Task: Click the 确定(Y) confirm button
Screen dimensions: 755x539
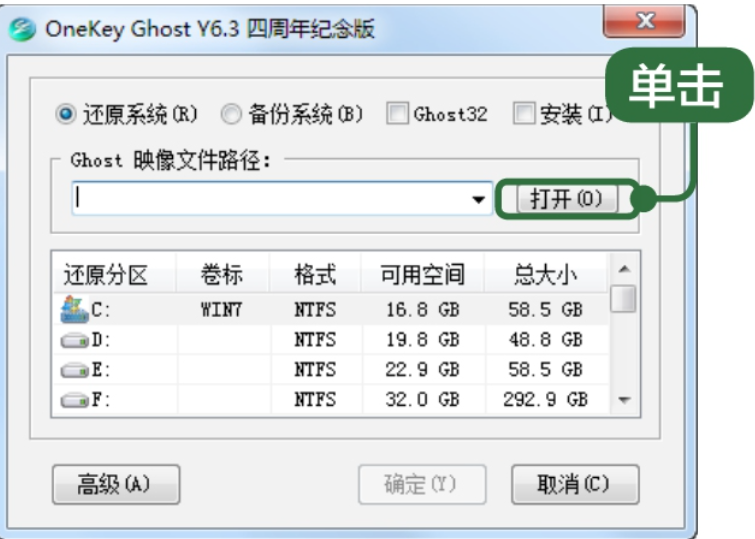Action: pos(422,485)
